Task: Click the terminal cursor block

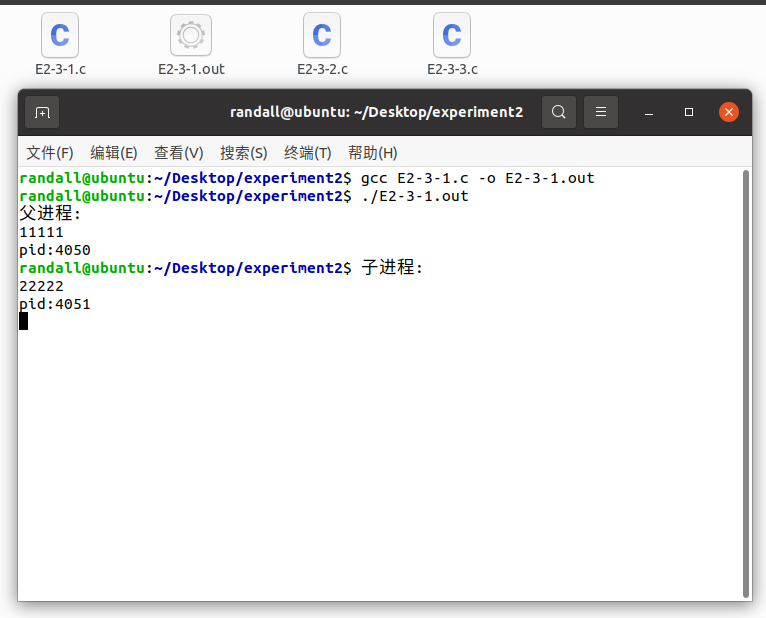Action: (x=23, y=321)
